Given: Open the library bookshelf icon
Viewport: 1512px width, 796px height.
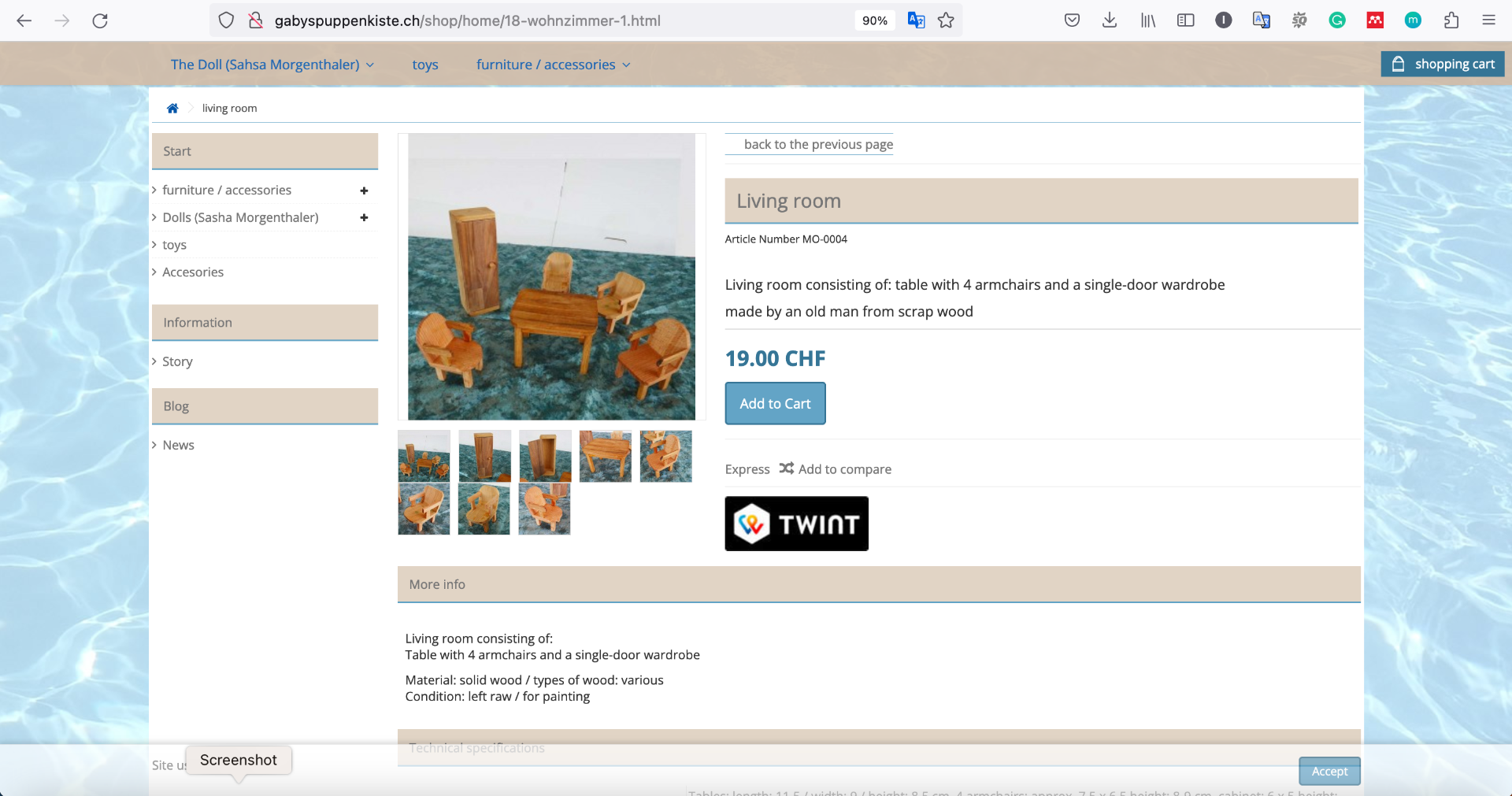Looking at the screenshot, I should (x=1147, y=20).
